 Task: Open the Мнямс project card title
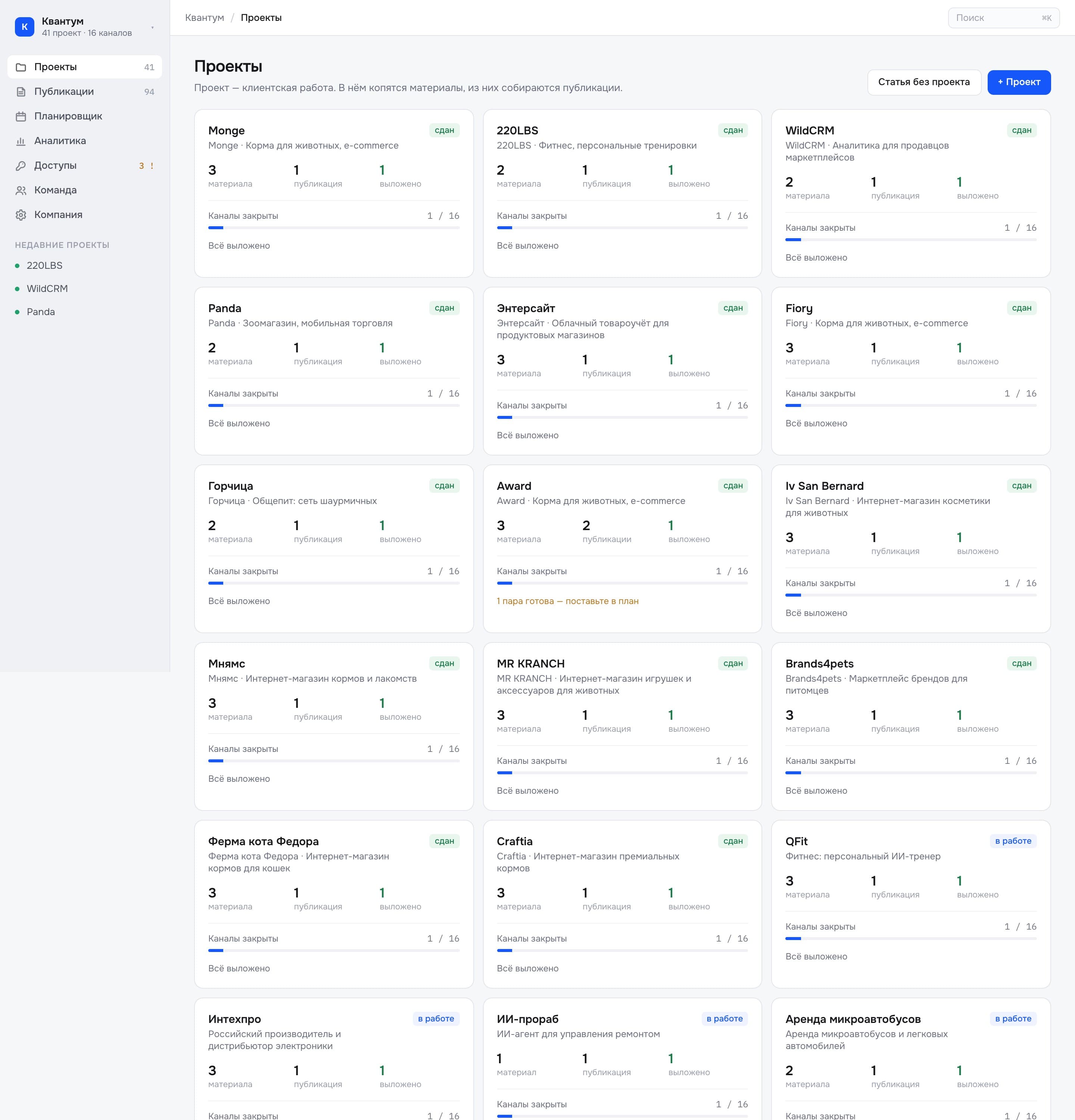click(x=227, y=664)
